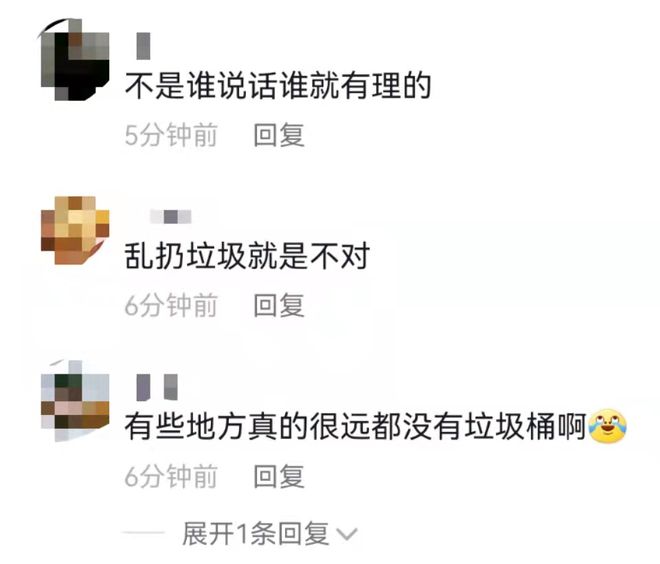Open the first commenter's blurred username
The image size is (660, 564).
pos(143,46)
